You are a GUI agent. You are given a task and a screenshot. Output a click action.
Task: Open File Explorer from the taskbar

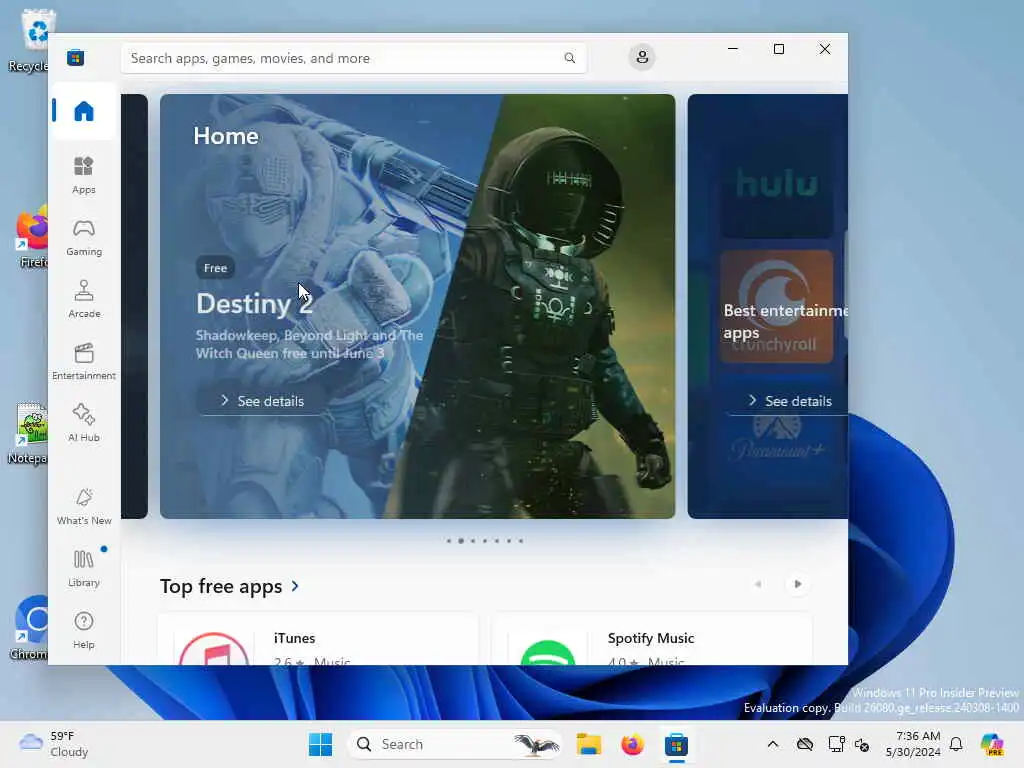pos(588,744)
